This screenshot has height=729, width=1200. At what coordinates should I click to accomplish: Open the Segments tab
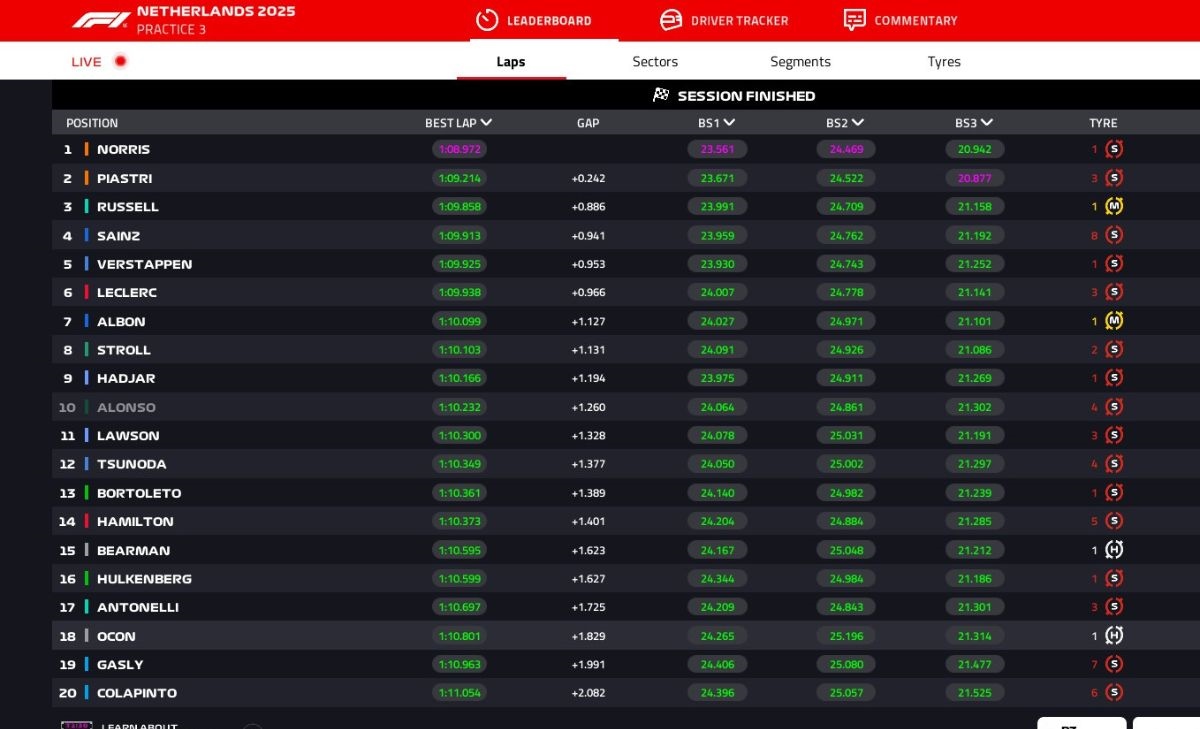point(800,62)
